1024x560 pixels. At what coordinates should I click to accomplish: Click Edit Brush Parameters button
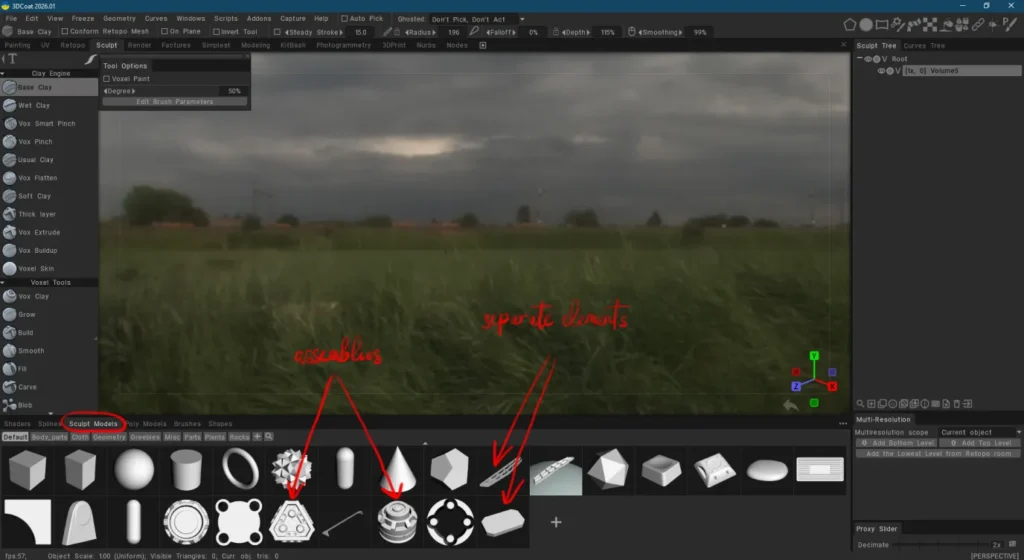point(175,101)
